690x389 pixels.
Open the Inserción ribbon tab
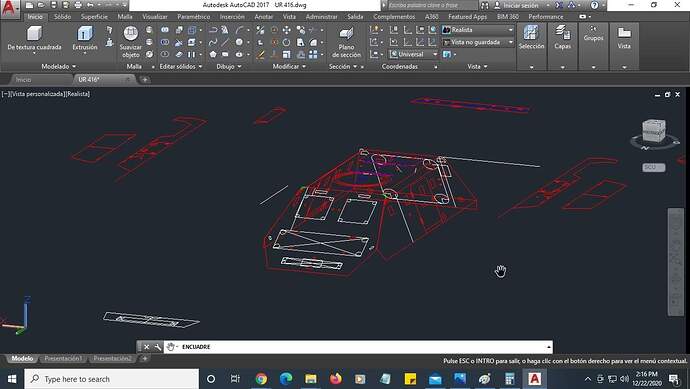(232, 17)
